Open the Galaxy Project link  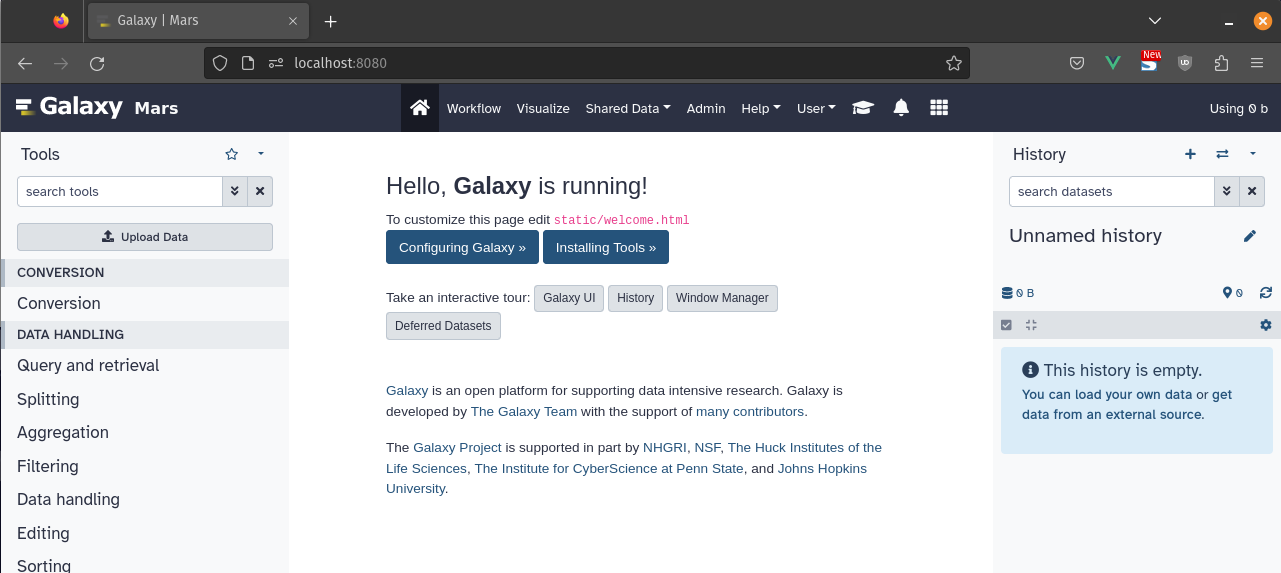457,447
